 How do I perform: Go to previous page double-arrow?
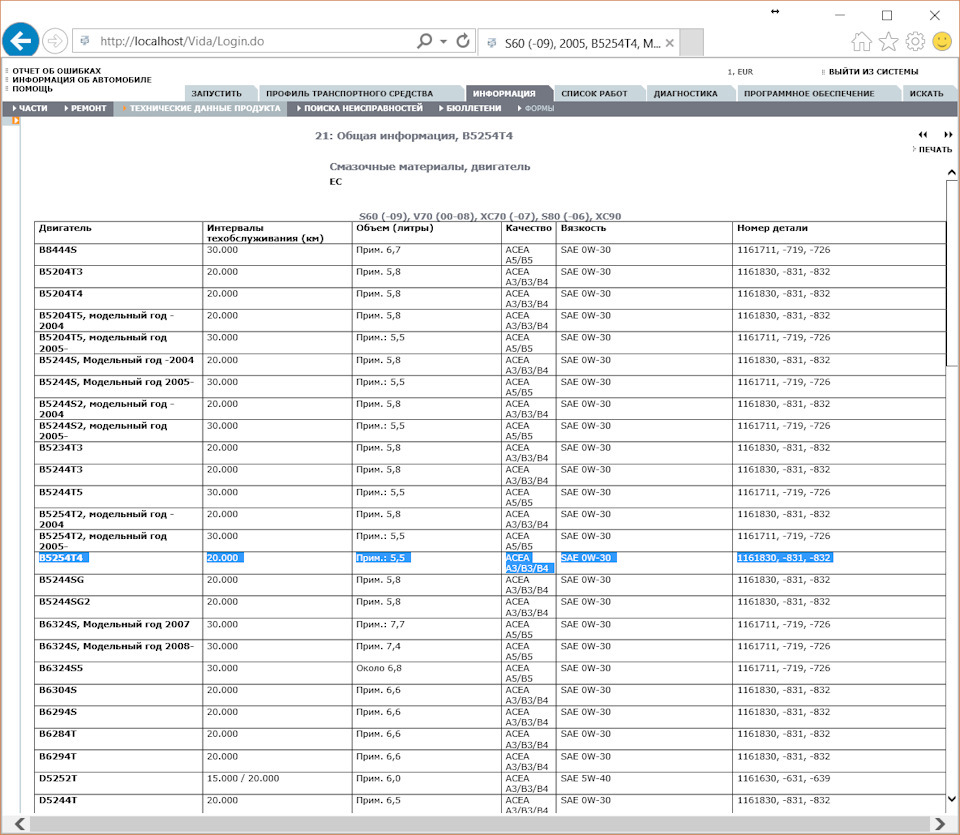click(922, 135)
